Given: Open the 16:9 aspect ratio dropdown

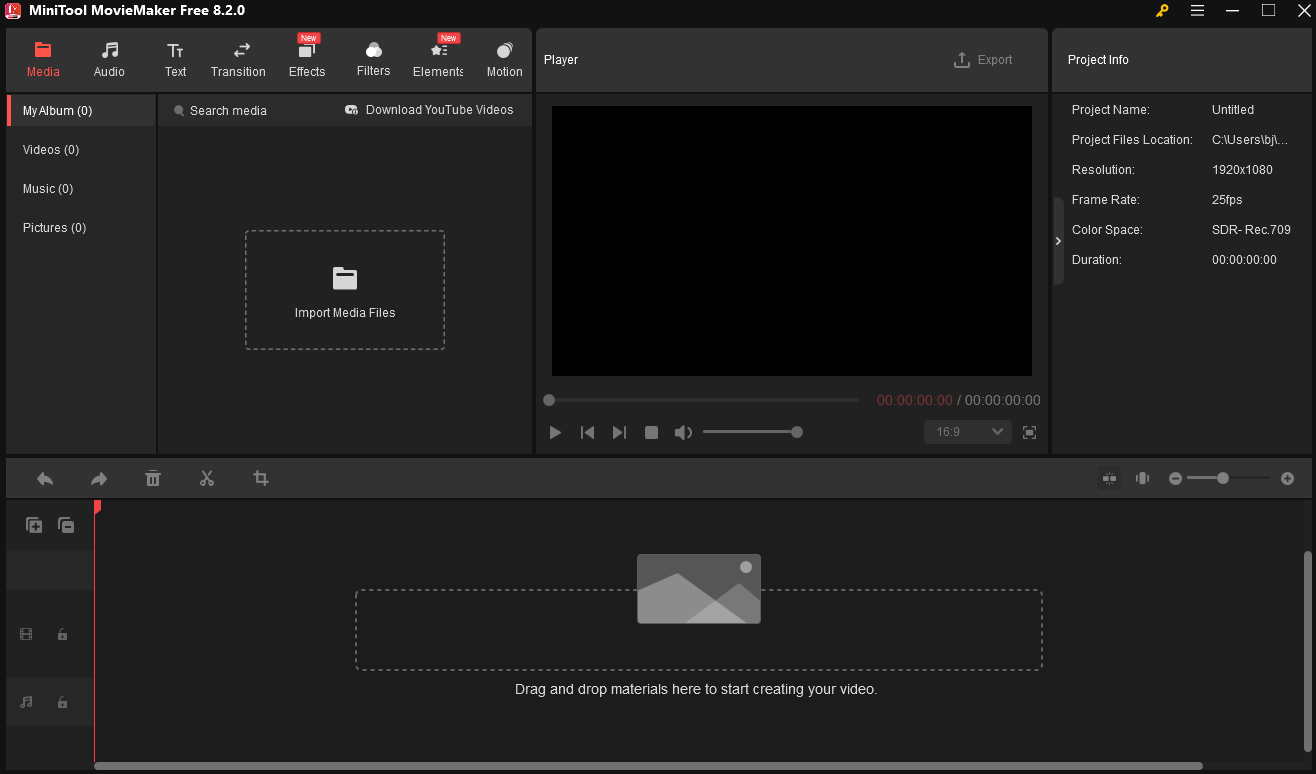Looking at the screenshot, I should click(968, 432).
